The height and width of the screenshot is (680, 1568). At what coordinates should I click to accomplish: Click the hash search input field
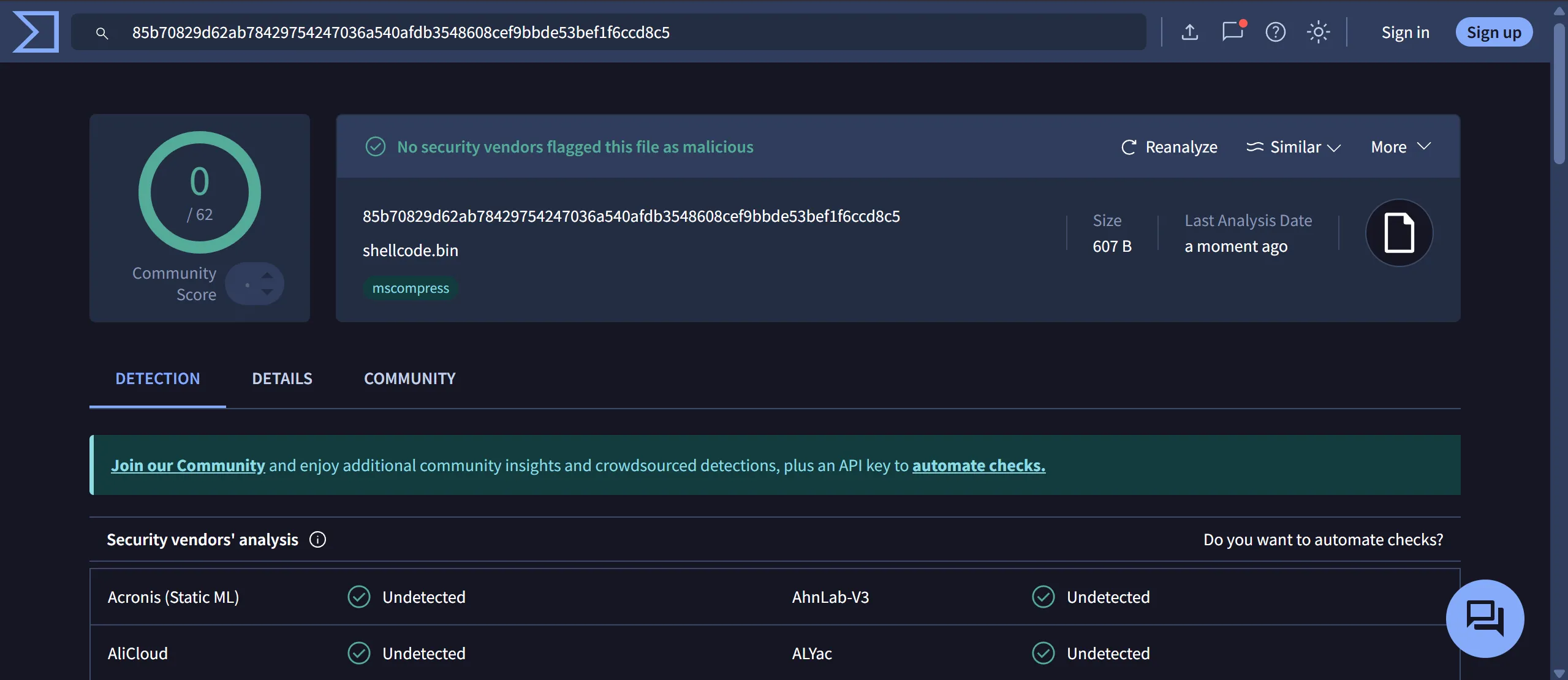(x=613, y=32)
